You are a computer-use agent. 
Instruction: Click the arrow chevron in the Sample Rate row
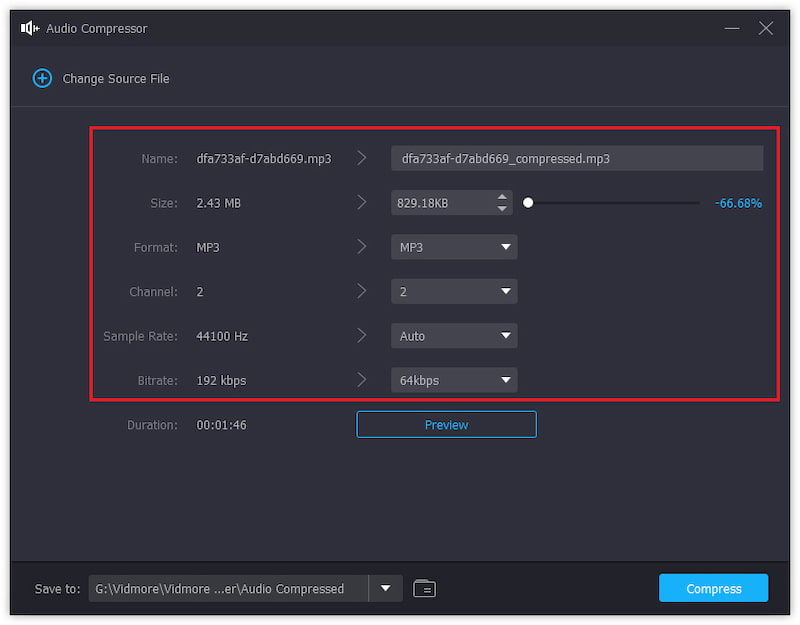(x=362, y=336)
